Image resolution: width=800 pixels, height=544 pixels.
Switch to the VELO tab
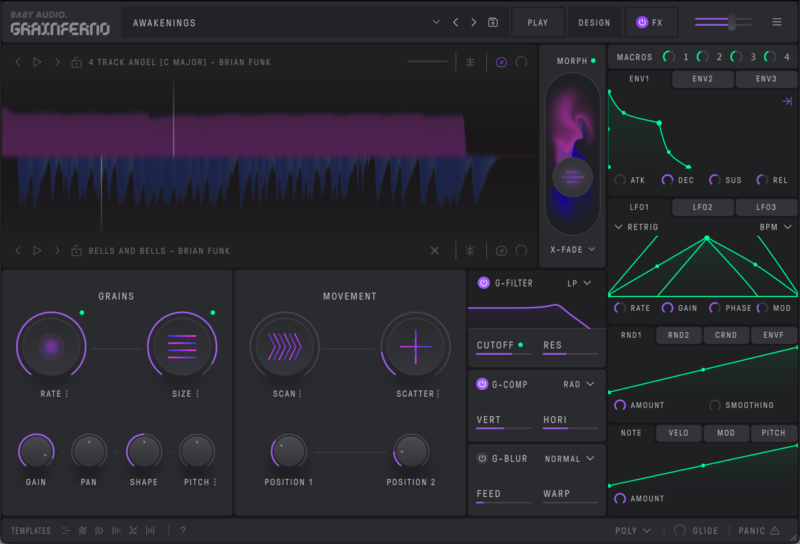[x=679, y=433]
